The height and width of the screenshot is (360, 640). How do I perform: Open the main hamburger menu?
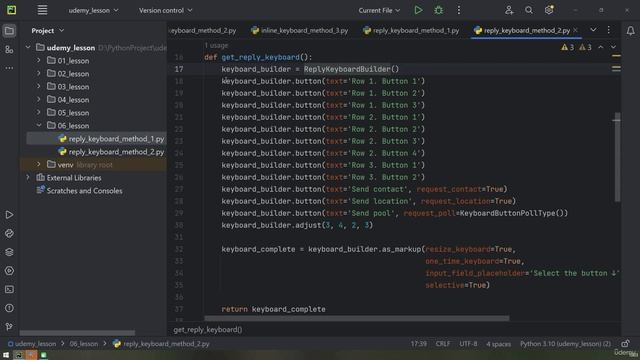pyautogui.click(x=42, y=10)
